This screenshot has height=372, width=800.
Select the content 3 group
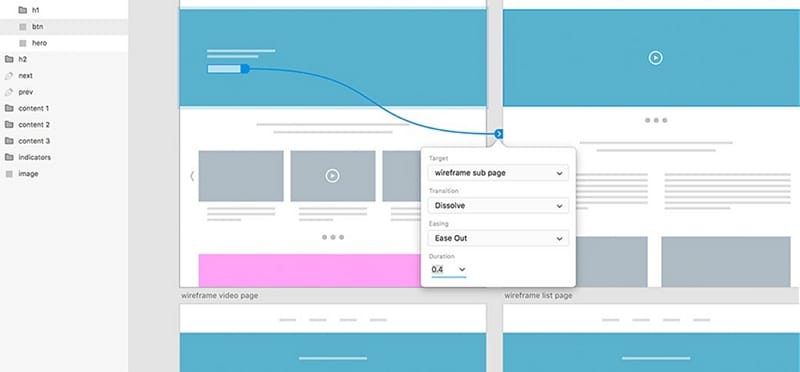[x=64, y=141]
